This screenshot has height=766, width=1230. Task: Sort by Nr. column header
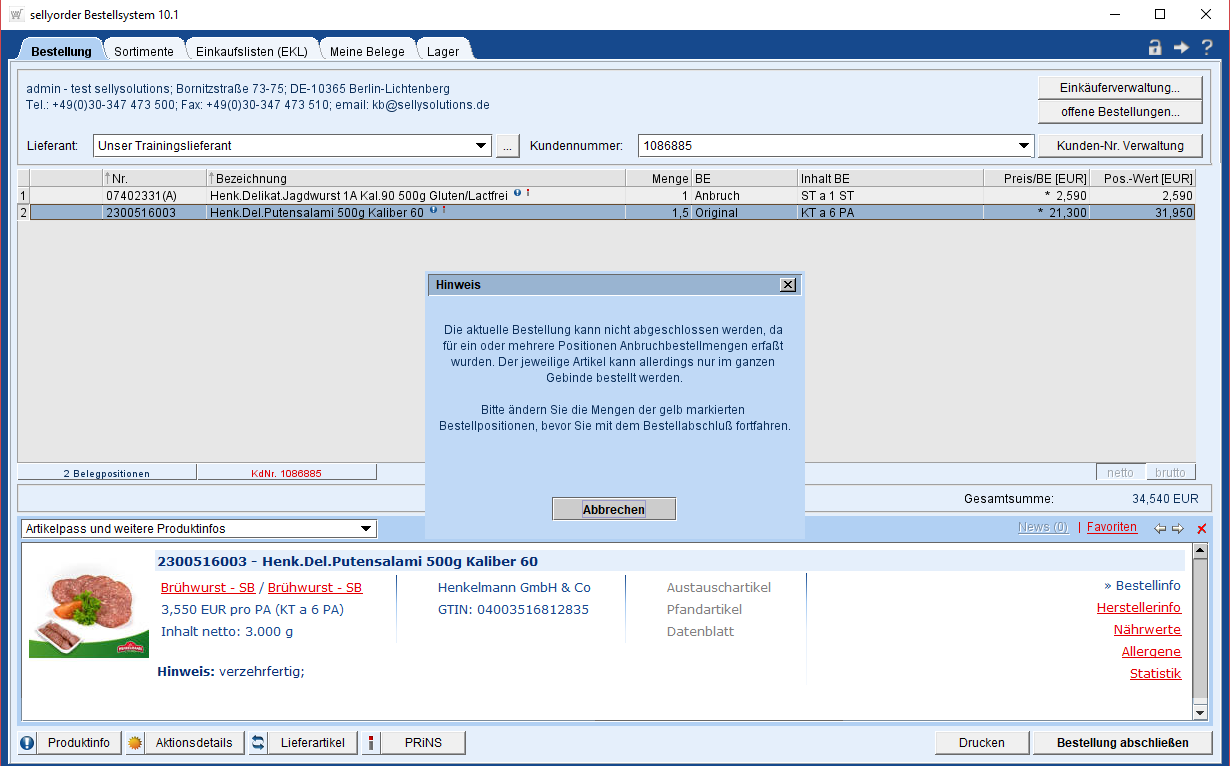point(154,179)
